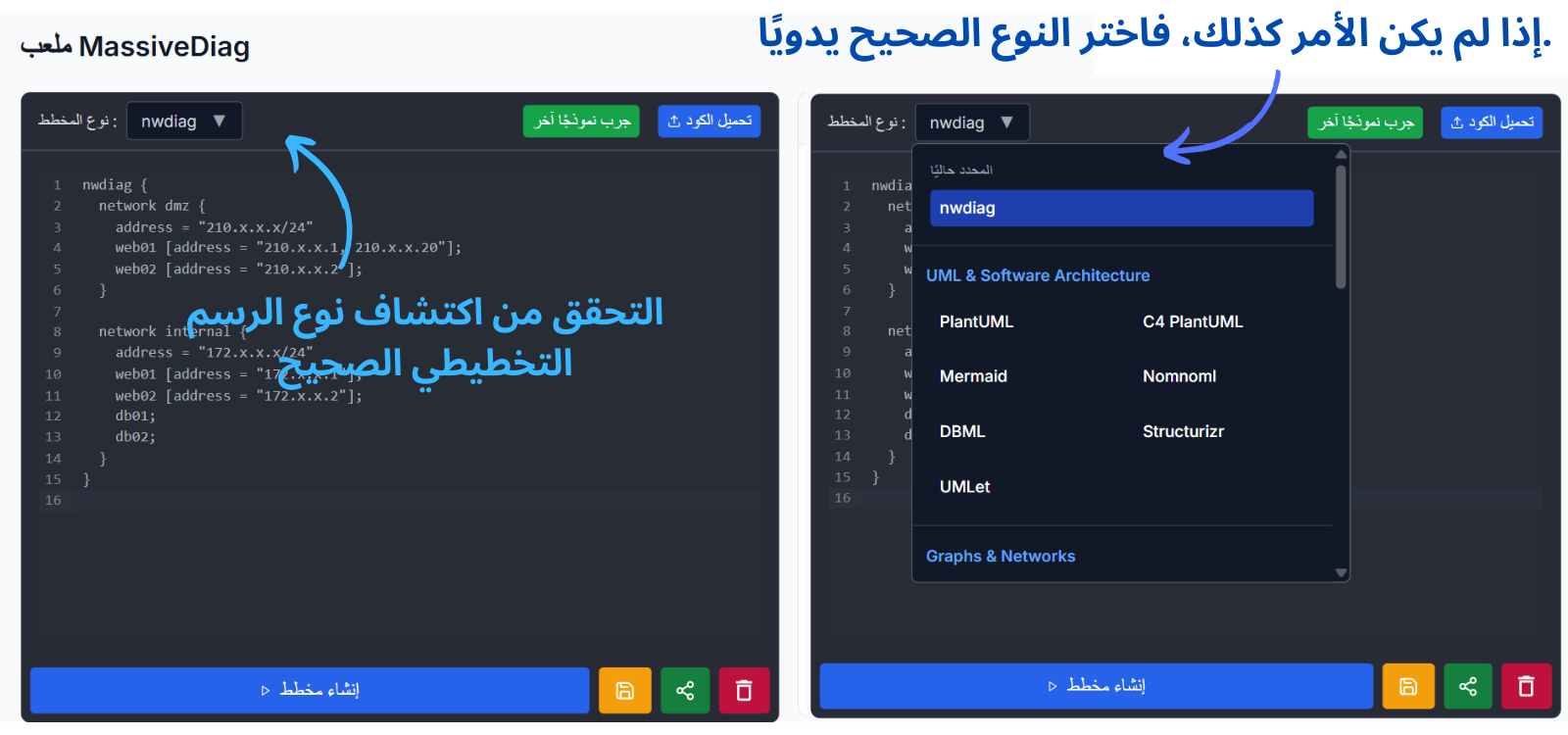Click the 'network dmz {' line in left editor

152,206
